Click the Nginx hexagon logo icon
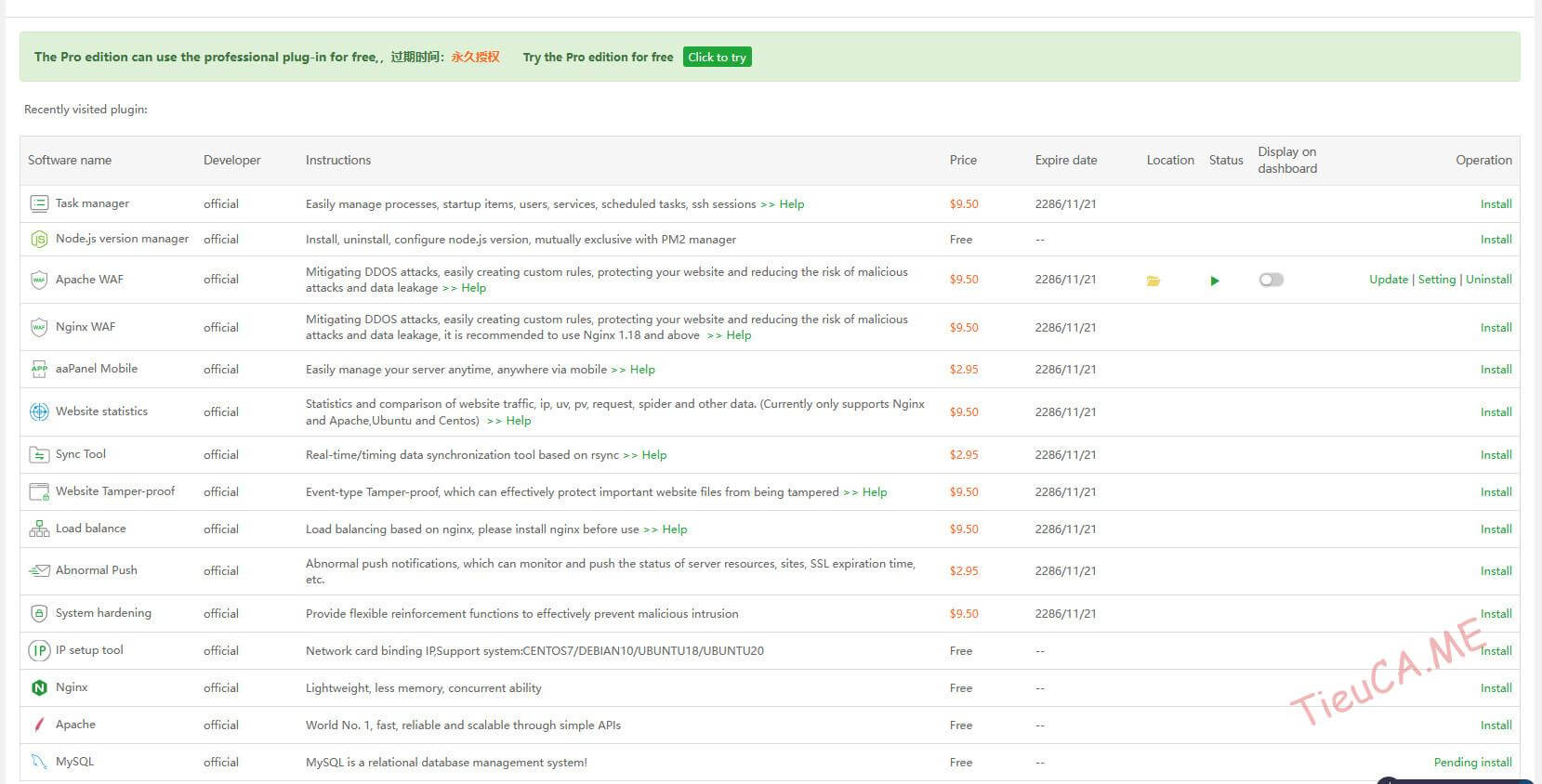This screenshot has width=1542, height=784. click(39, 687)
